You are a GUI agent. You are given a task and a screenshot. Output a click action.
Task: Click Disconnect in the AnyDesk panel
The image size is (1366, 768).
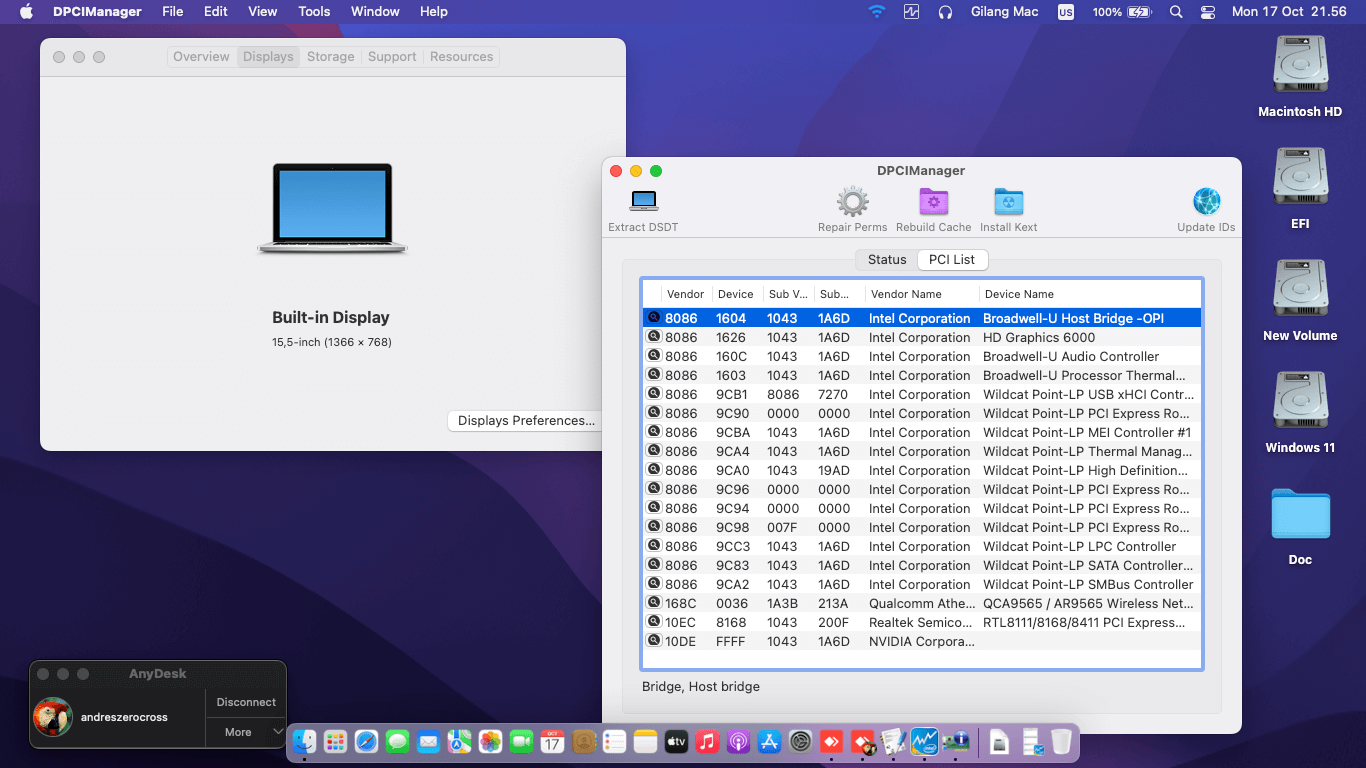[x=246, y=702]
